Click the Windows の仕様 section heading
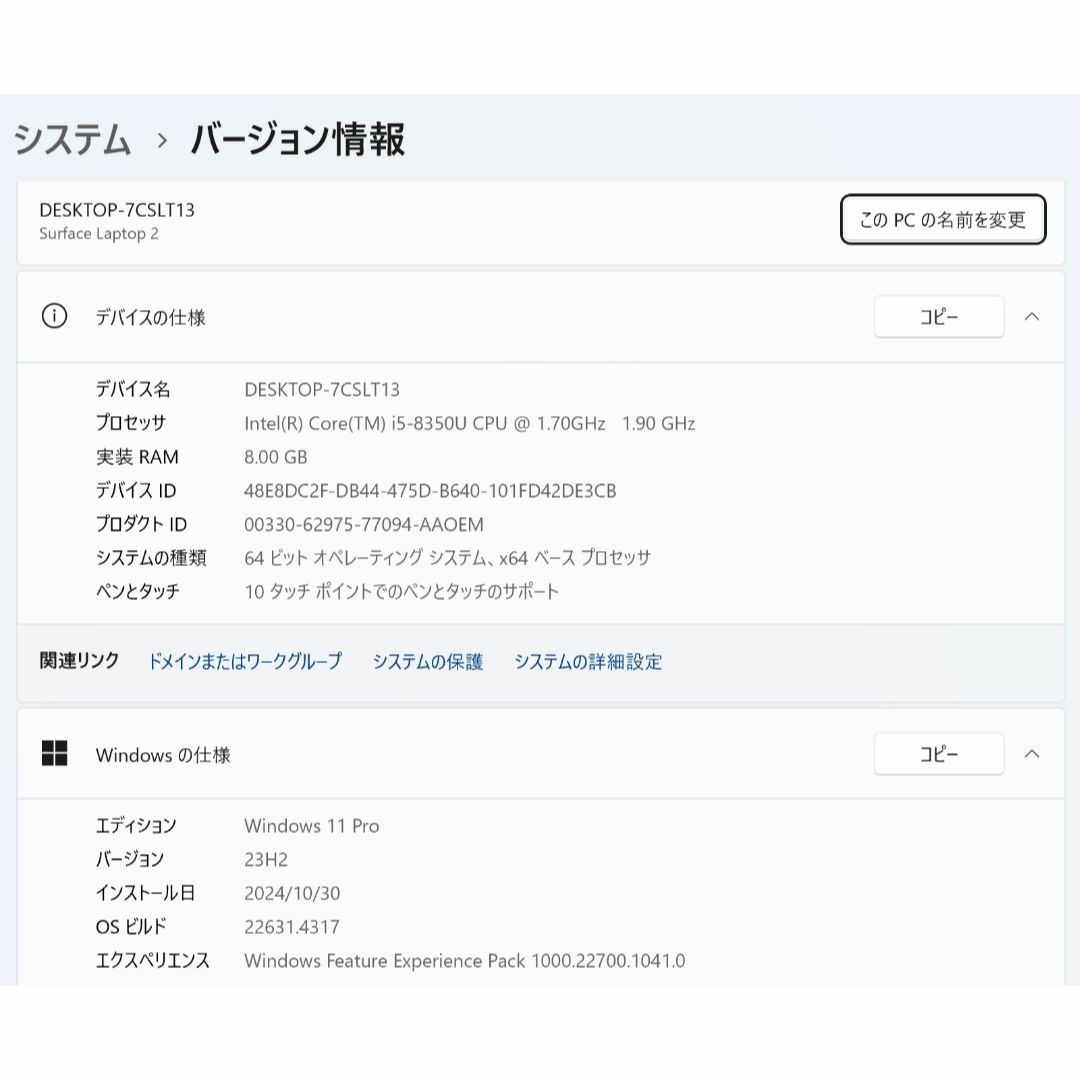This screenshot has height=1080, width=1080. click(163, 755)
